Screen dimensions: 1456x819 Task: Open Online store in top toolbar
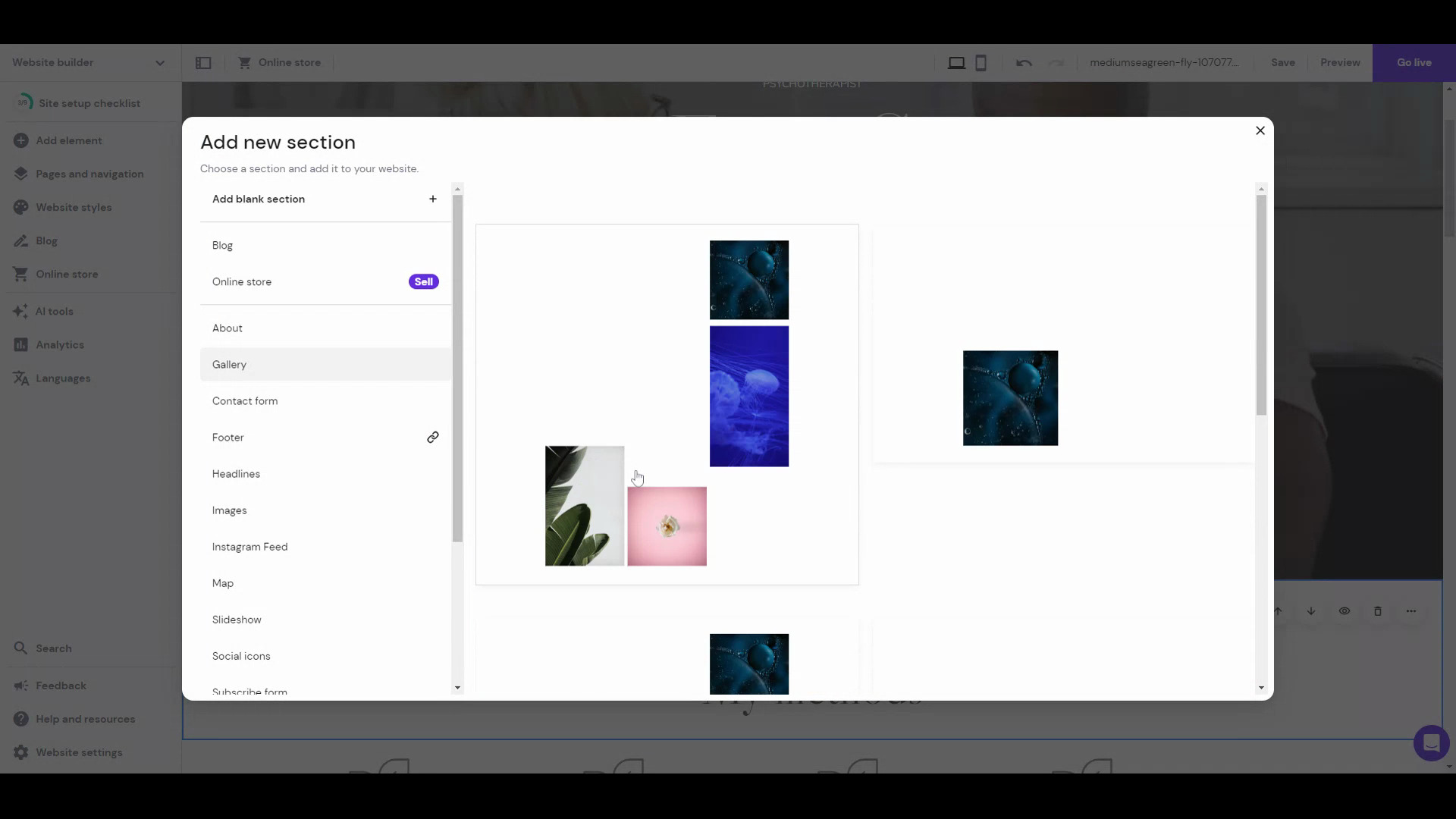pyautogui.click(x=280, y=63)
